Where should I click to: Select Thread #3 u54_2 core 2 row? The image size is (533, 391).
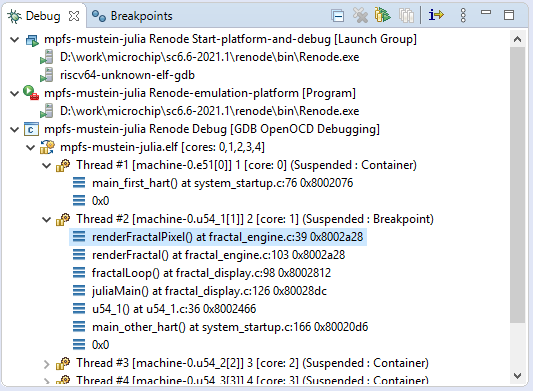[252, 363]
